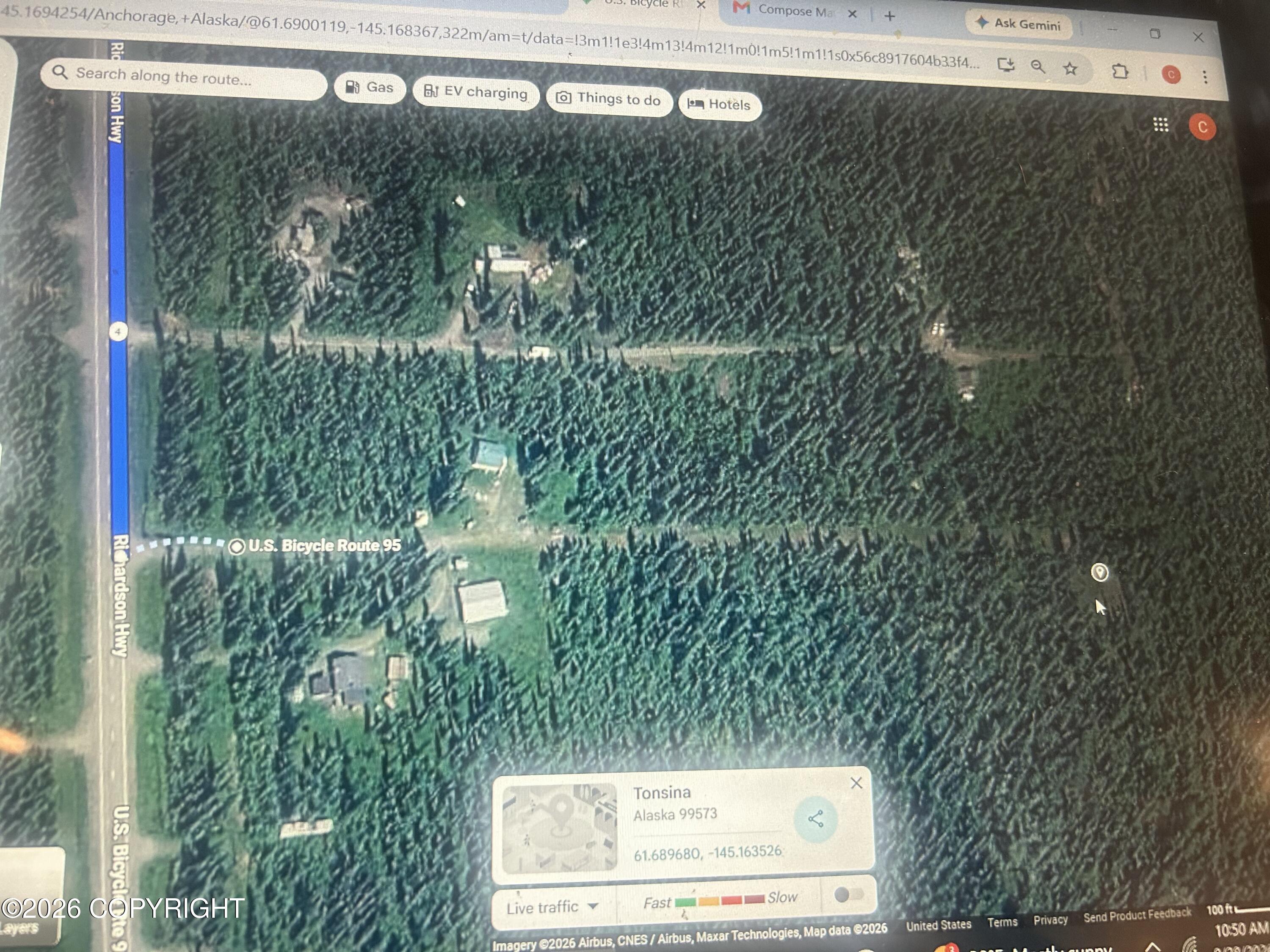Click the U.S. Bicycle Route 95 waypoint marker

(237, 546)
